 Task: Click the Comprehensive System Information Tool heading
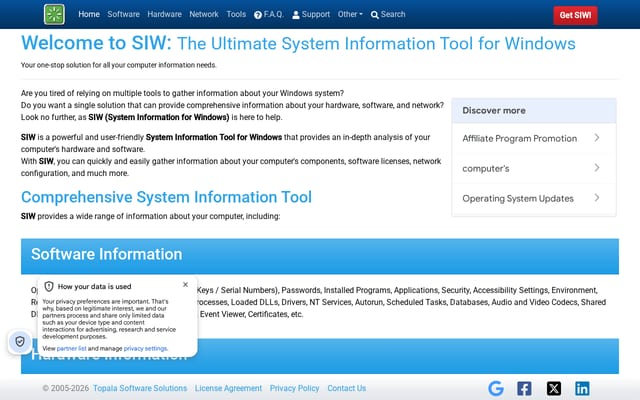(x=166, y=197)
